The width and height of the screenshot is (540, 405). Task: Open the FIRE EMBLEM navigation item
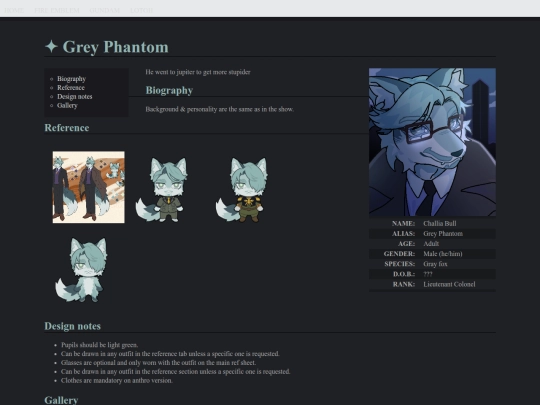pyautogui.click(x=57, y=11)
